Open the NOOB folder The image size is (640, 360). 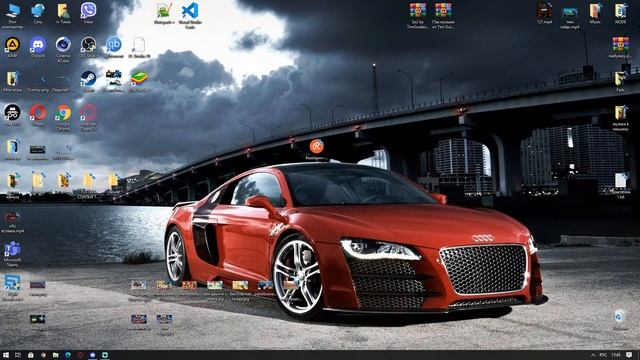click(620, 11)
